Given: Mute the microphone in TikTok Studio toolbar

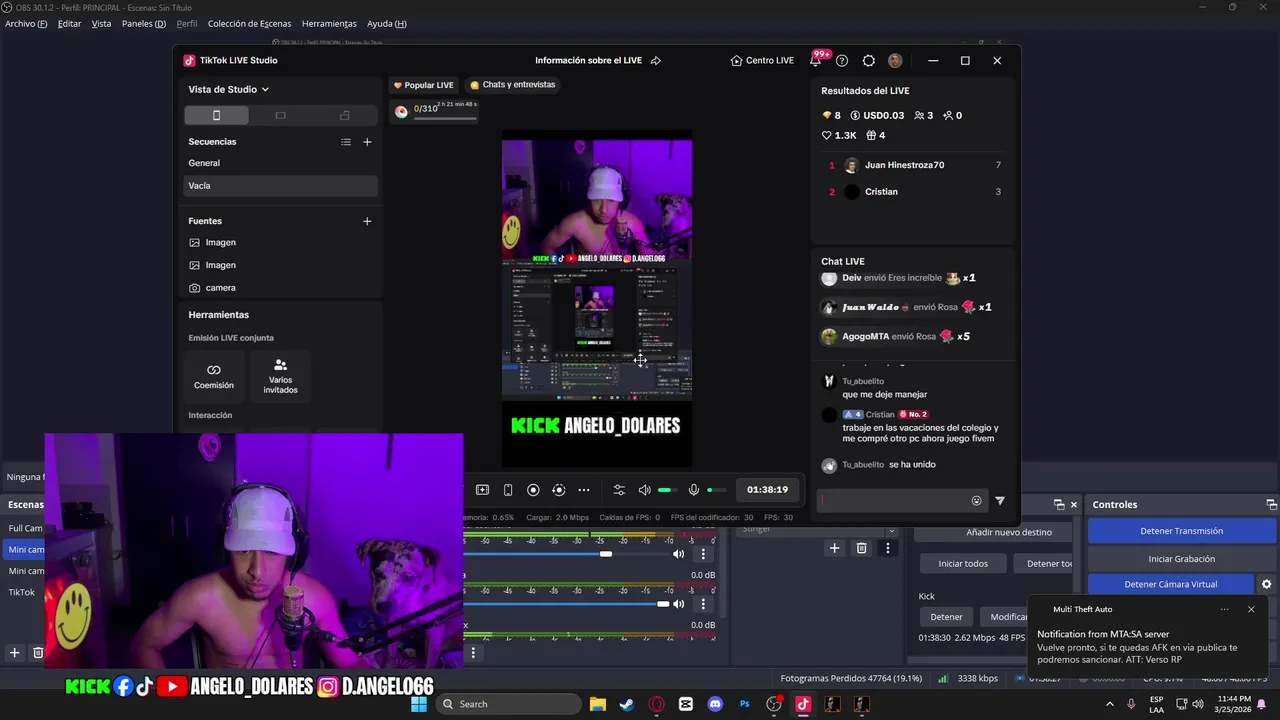Looking at the screenshot, I should pos(694,490).
